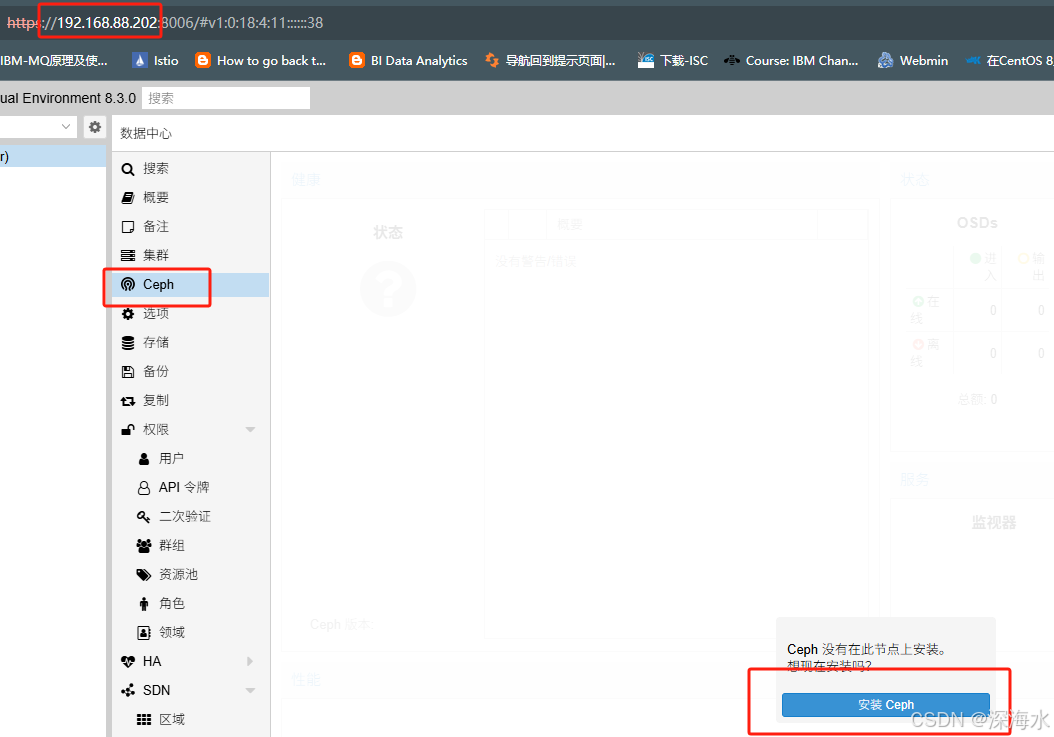Click the 数据中心 panel title
Viewport: 1054px width, 737px height.
coord(146,133)
